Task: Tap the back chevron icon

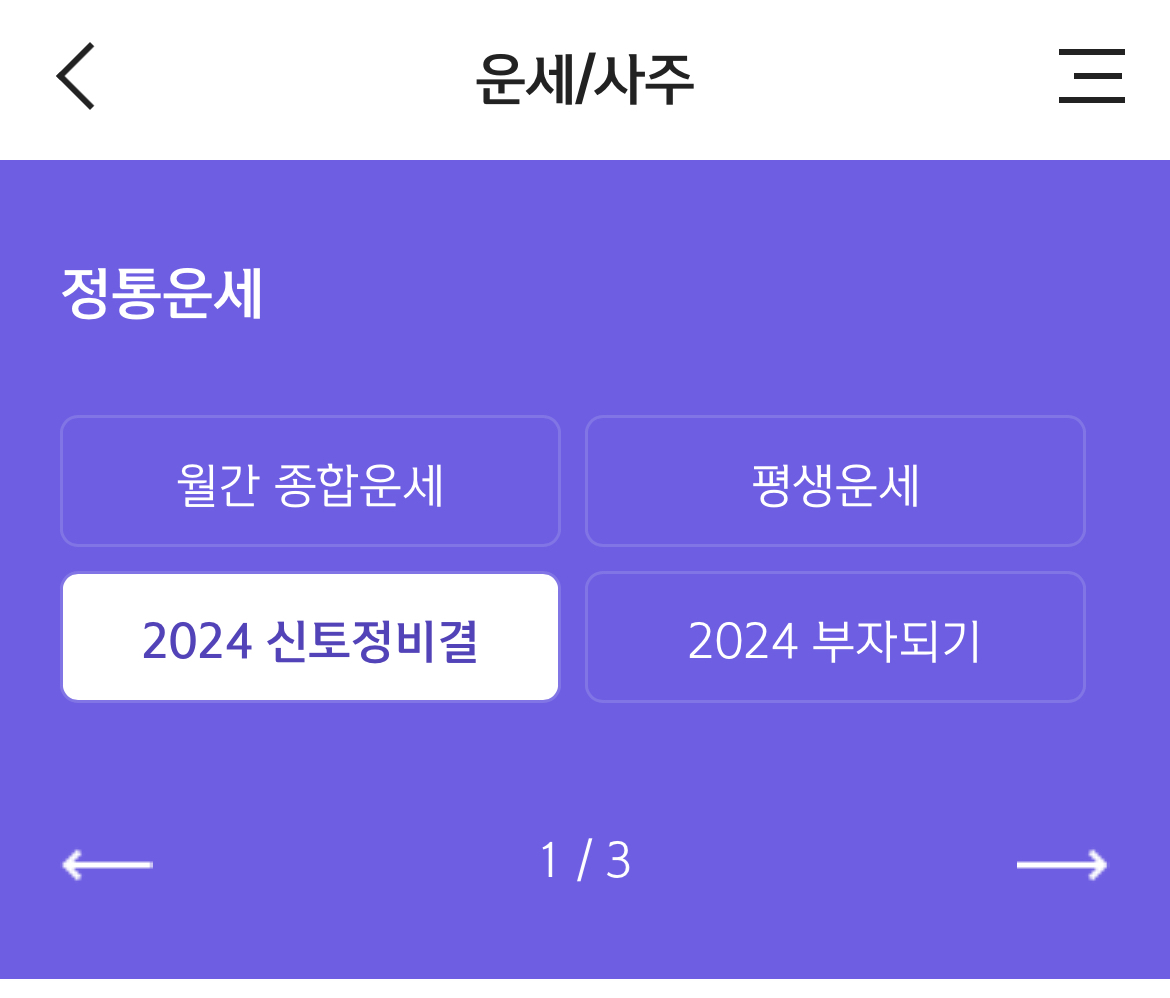Action: (76, 76)
